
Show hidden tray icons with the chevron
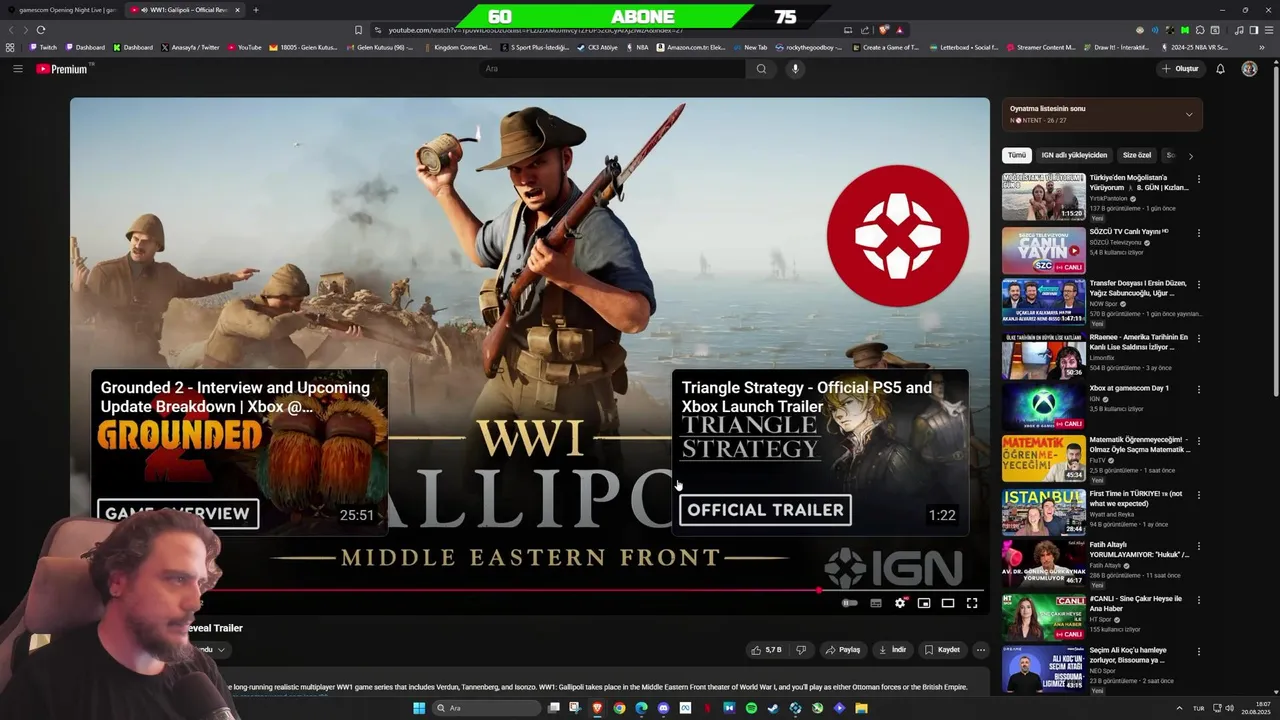[1179, 708]
